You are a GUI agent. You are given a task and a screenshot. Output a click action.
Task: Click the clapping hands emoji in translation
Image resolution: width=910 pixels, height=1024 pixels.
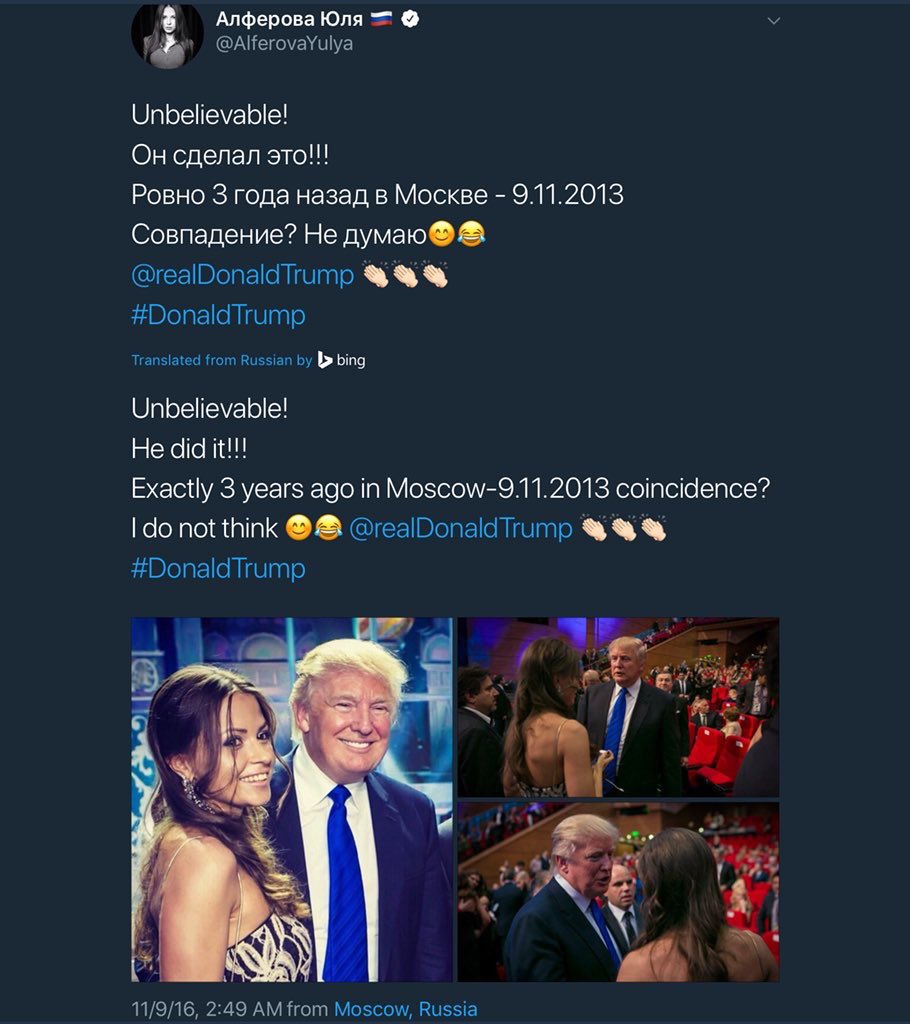pos(624,528)
